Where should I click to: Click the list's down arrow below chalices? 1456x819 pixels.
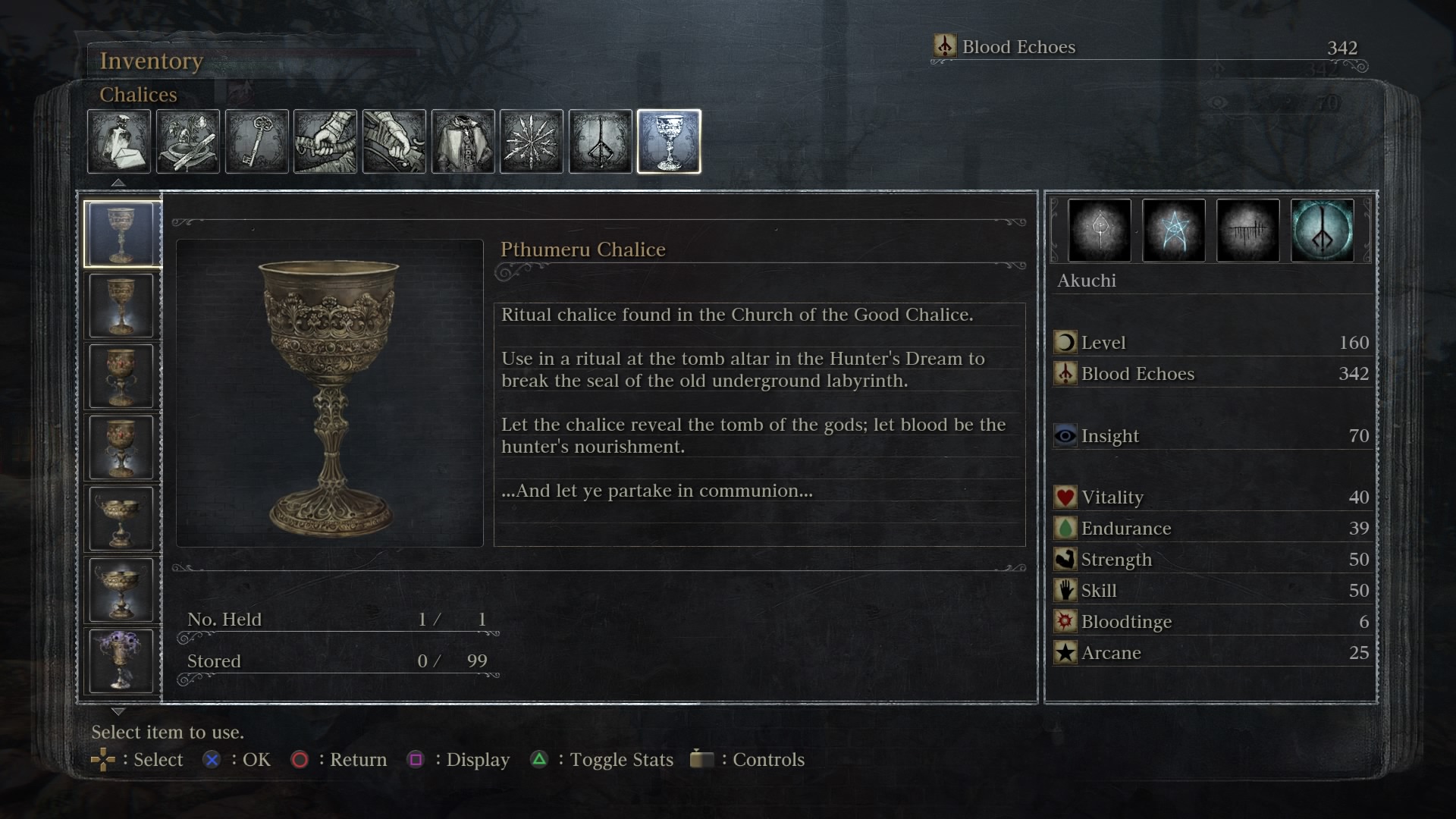pos(118,711)
